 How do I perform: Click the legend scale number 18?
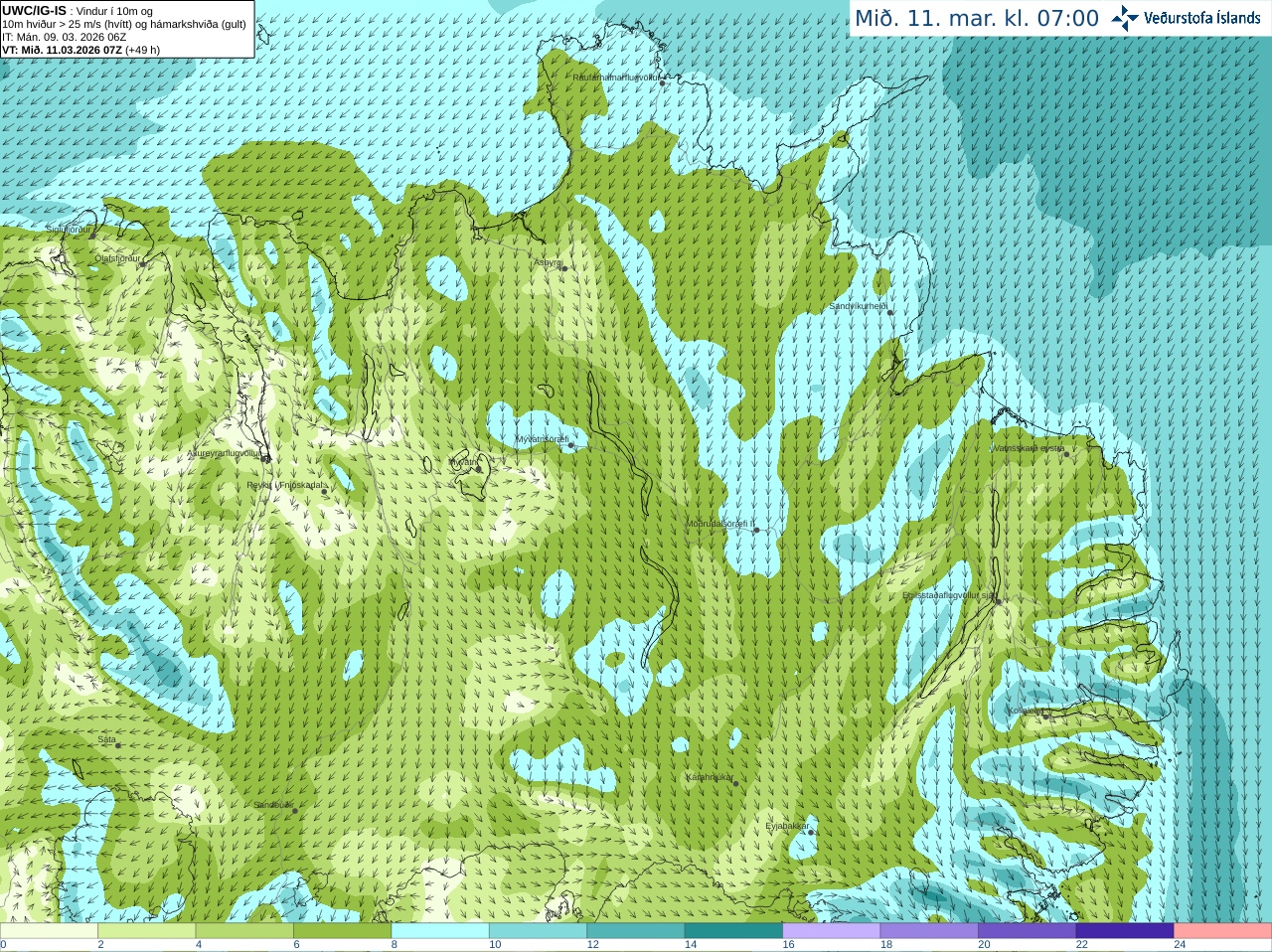pyautogui.click(x=886, y=945)
